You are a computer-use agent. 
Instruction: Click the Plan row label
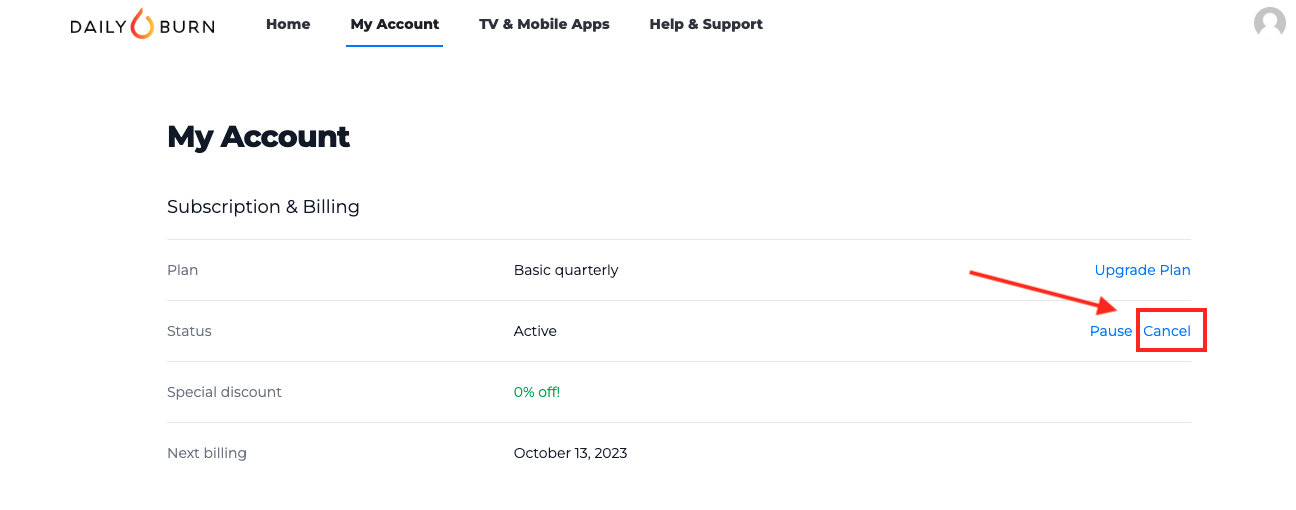(x=183, y=270)
